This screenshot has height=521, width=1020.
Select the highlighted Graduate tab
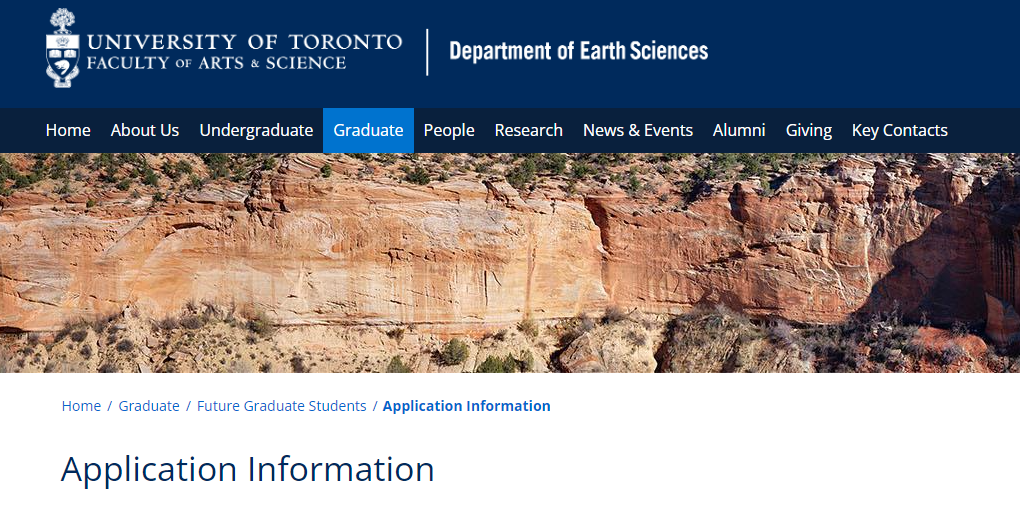pyautogui.click(x=368, y=130)
